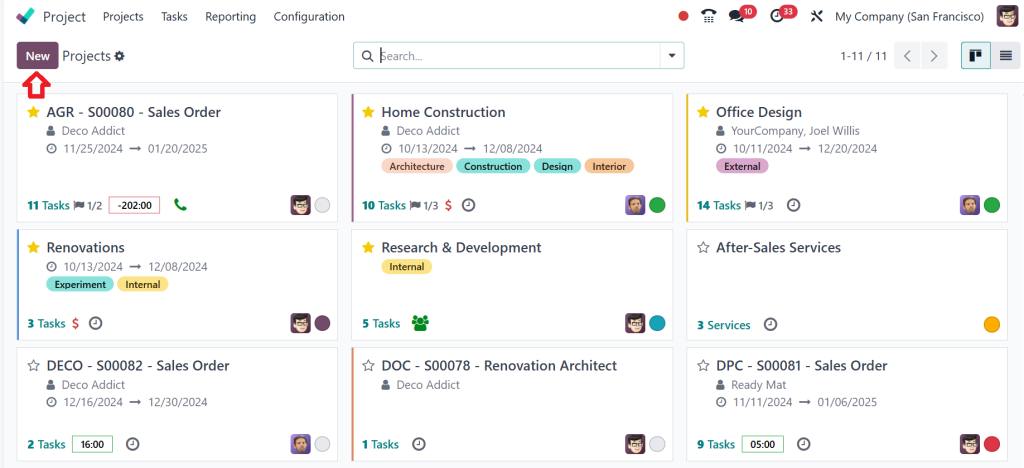Screen dimensions: 1024x468
Task: Open company switcher My Company (San Francisco)
Action: tap(910, 16)
